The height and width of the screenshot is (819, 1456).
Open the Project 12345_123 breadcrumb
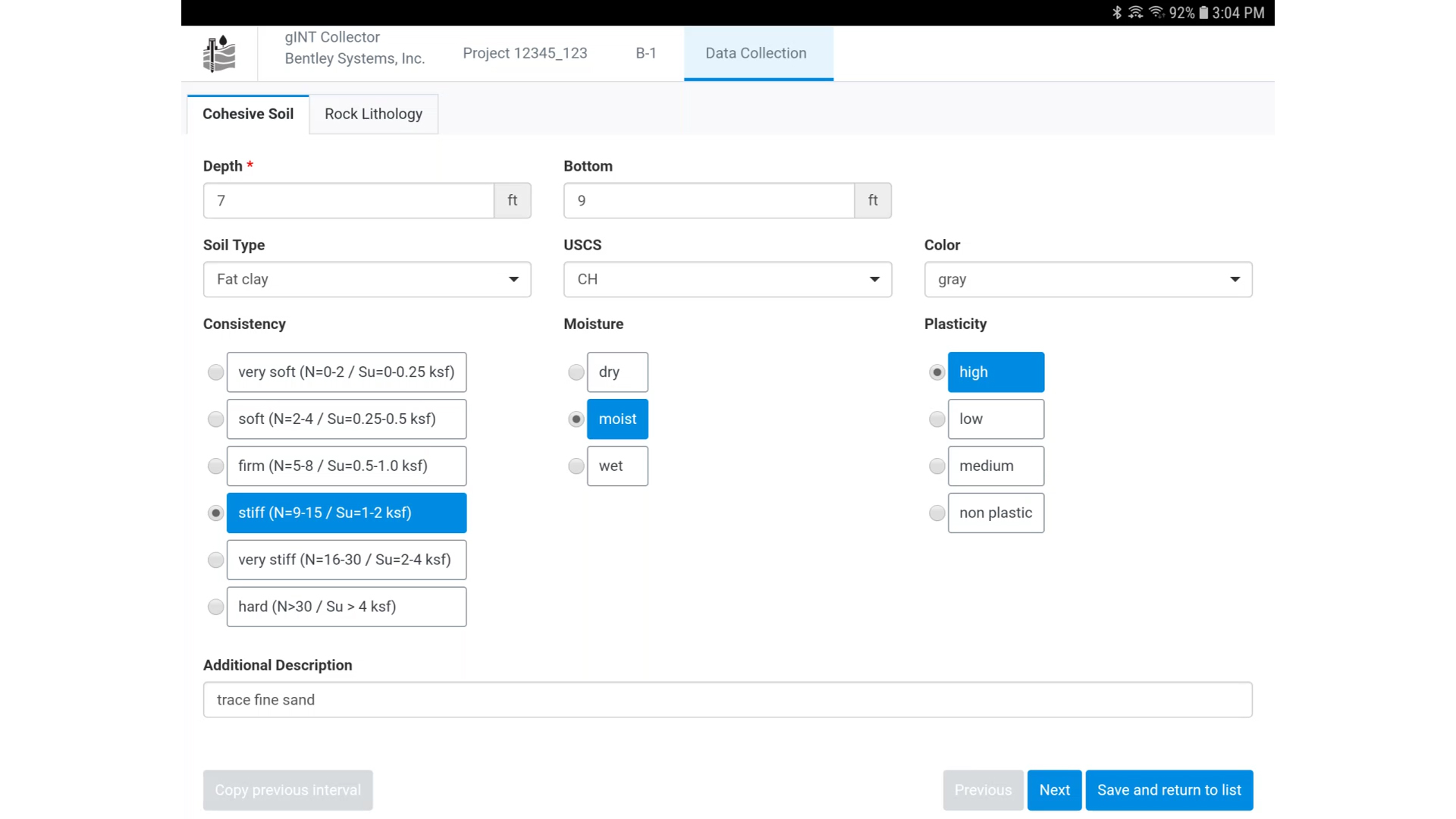[525, 53]
